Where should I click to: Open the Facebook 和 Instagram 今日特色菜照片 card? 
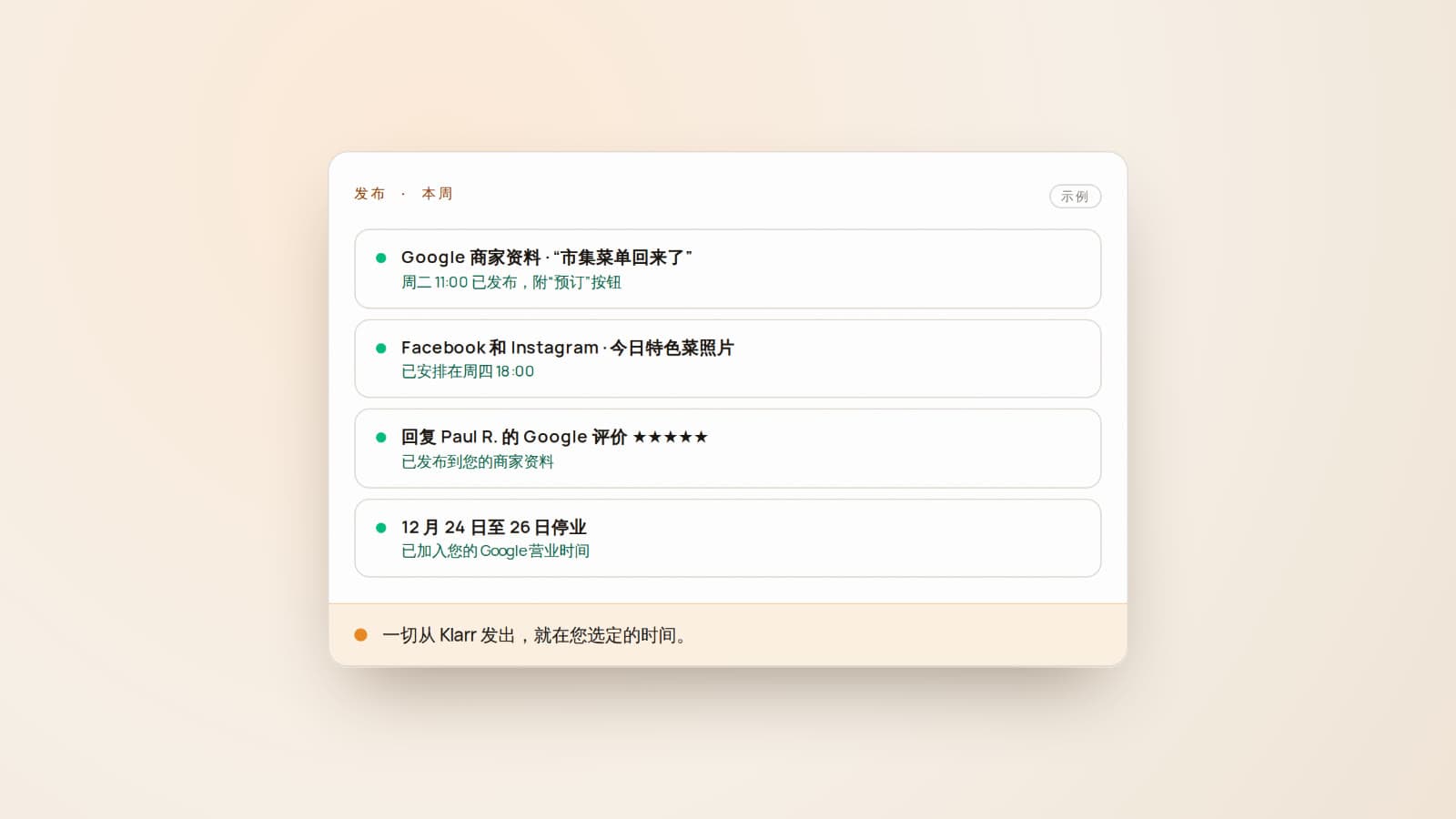(728, 359)
